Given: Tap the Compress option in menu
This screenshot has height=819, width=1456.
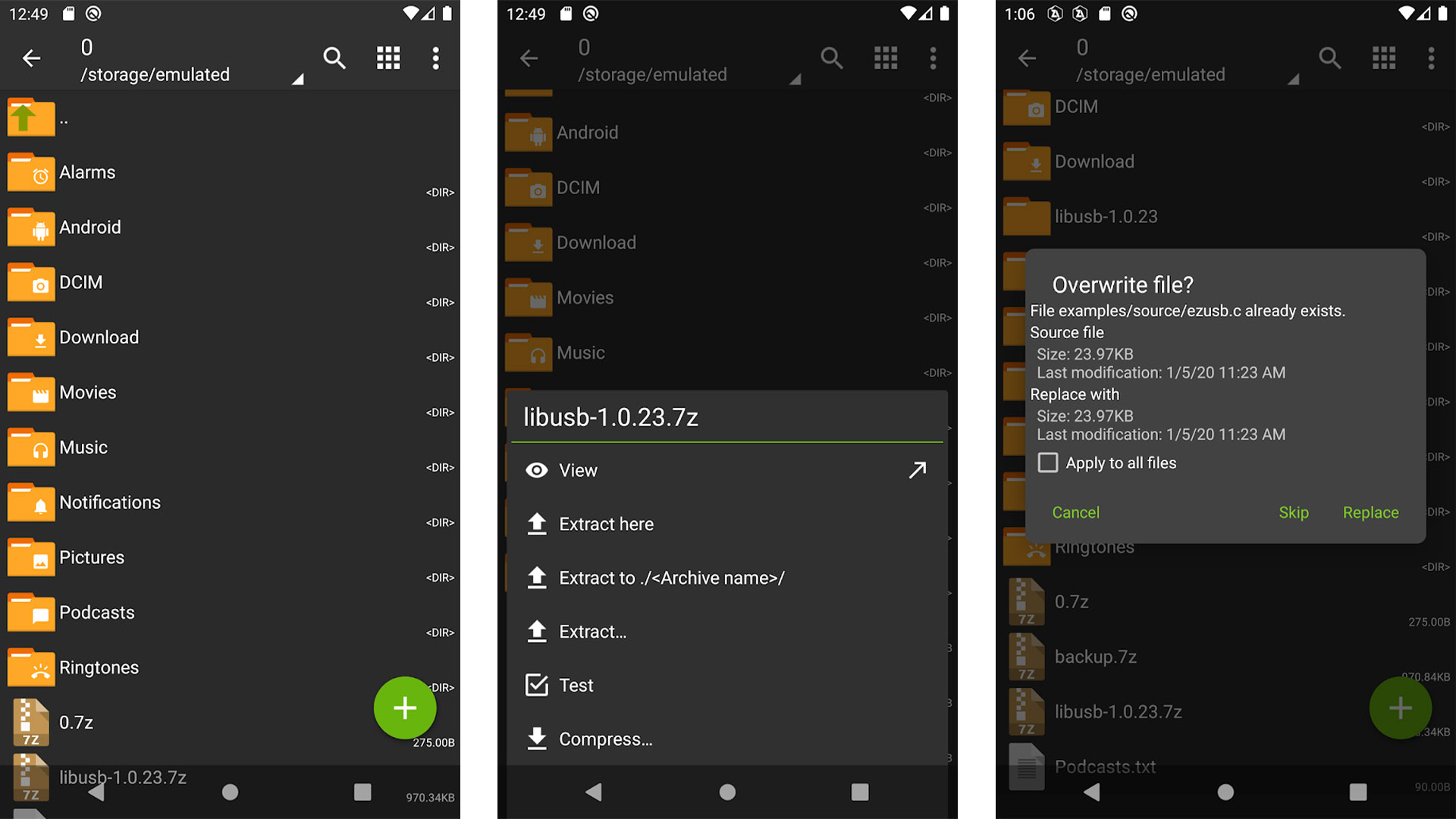Looking at the screenshot, I should [607, 739].
